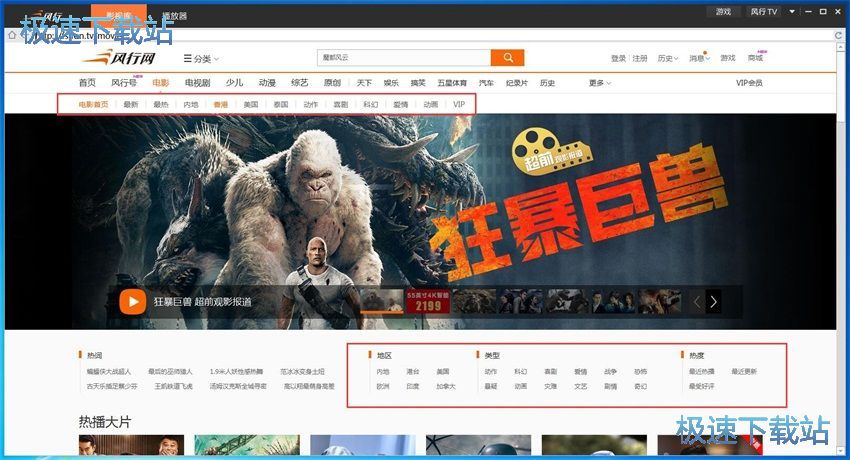Open the 五星体育 nav item
Screen dimensions: 850x460
tap(452, 83)
